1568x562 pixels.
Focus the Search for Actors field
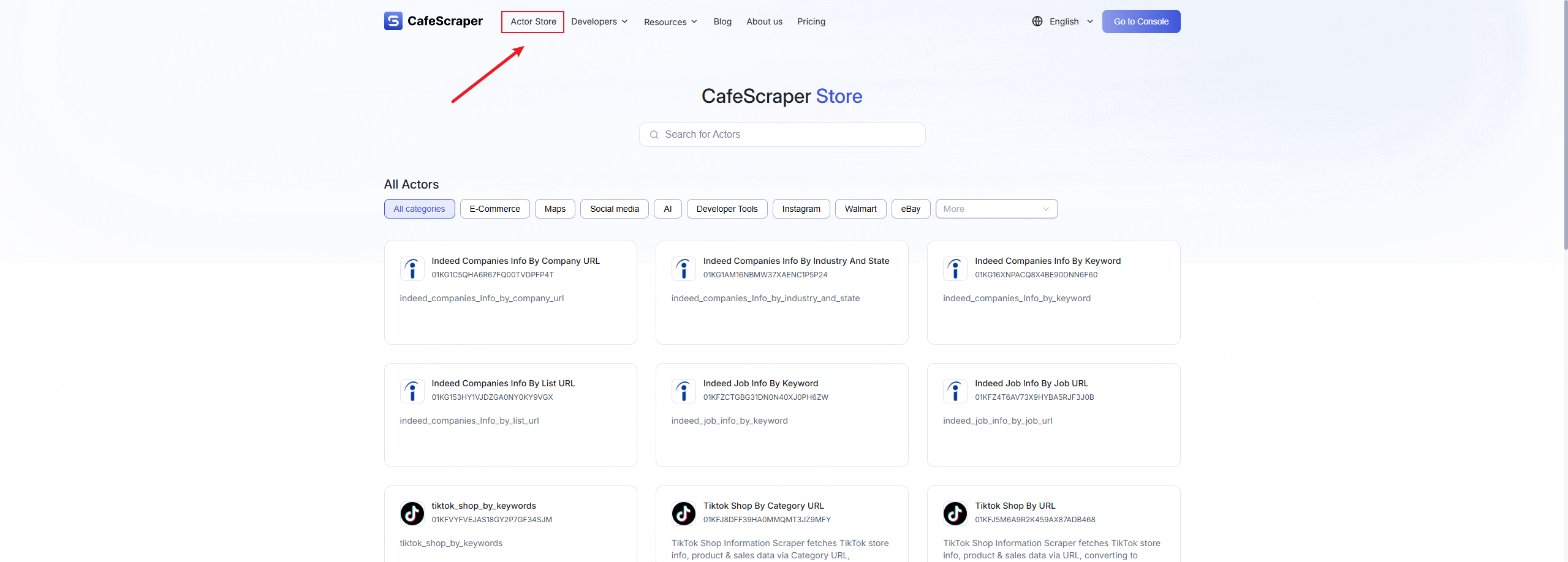click(x=782, y=135)
